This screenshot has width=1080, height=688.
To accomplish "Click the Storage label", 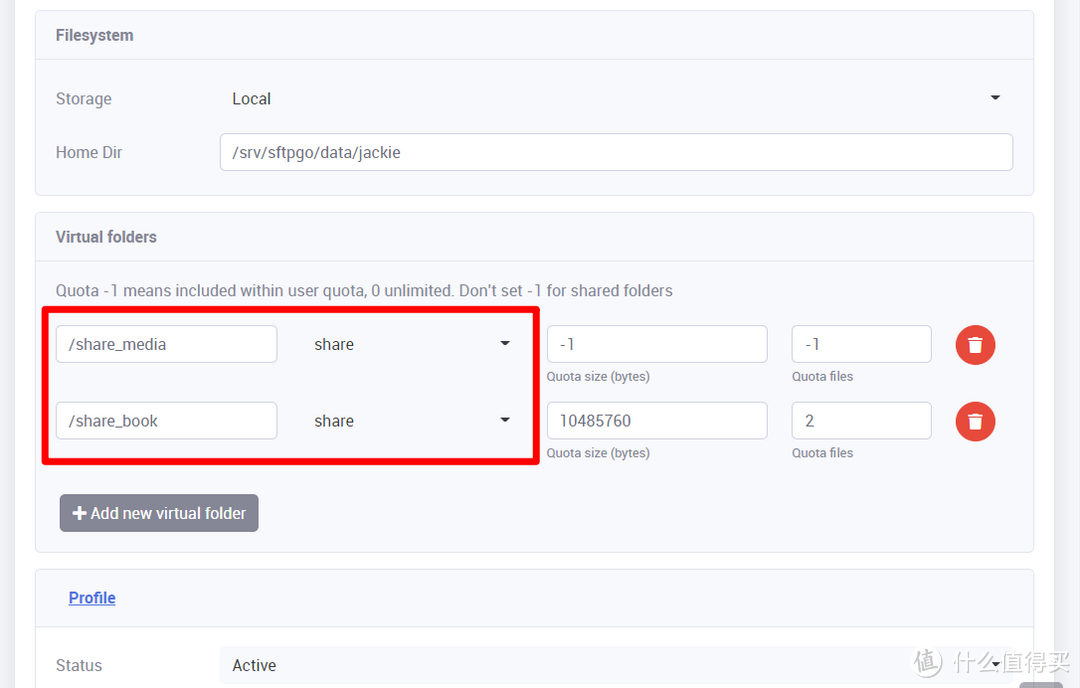I will pyautogui.click(x=83, y=99).
